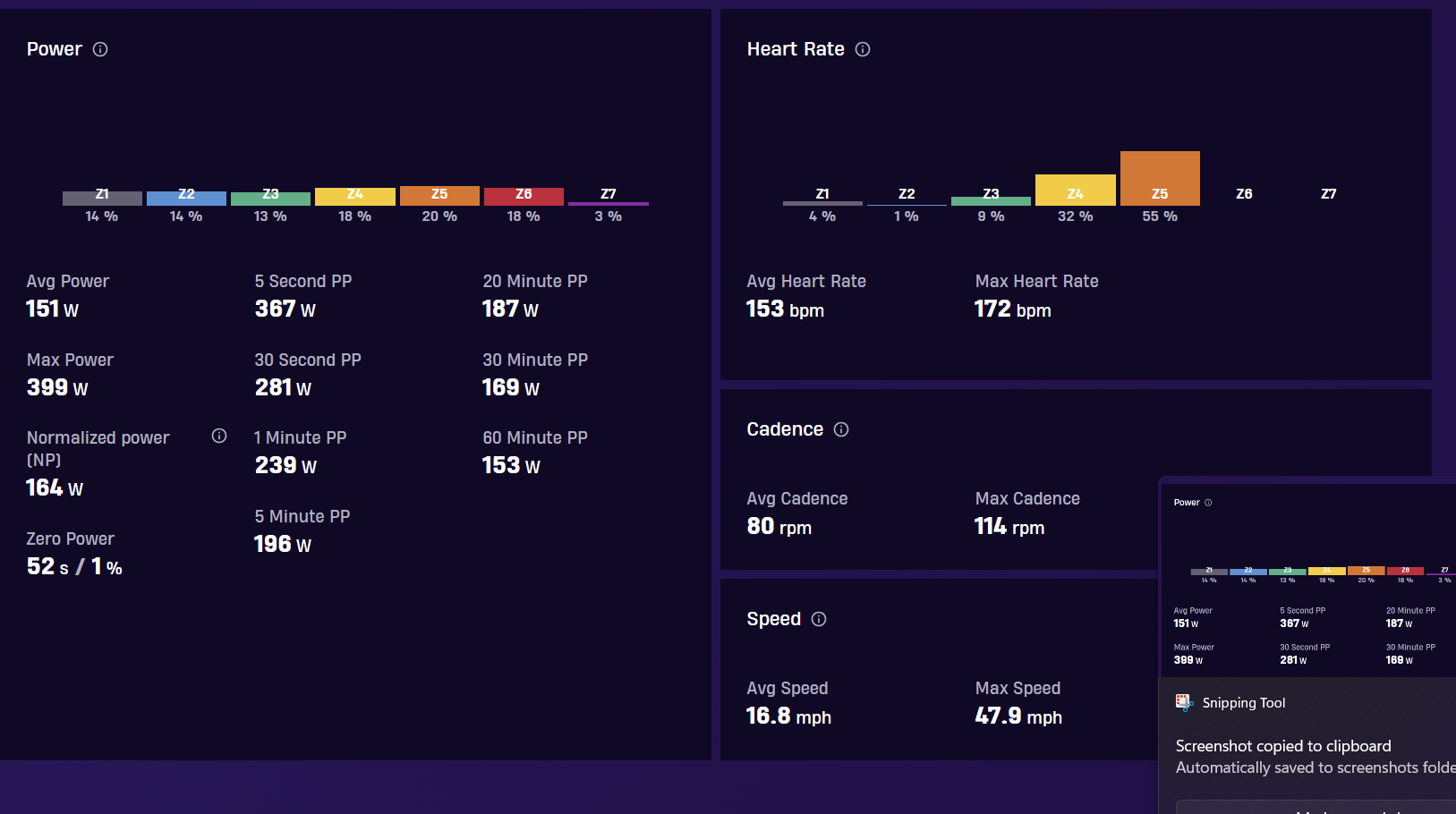The image size is (1456, 814).
Task: Click the Z3 heart rate zone bar
Action: [x=991, y=201]
